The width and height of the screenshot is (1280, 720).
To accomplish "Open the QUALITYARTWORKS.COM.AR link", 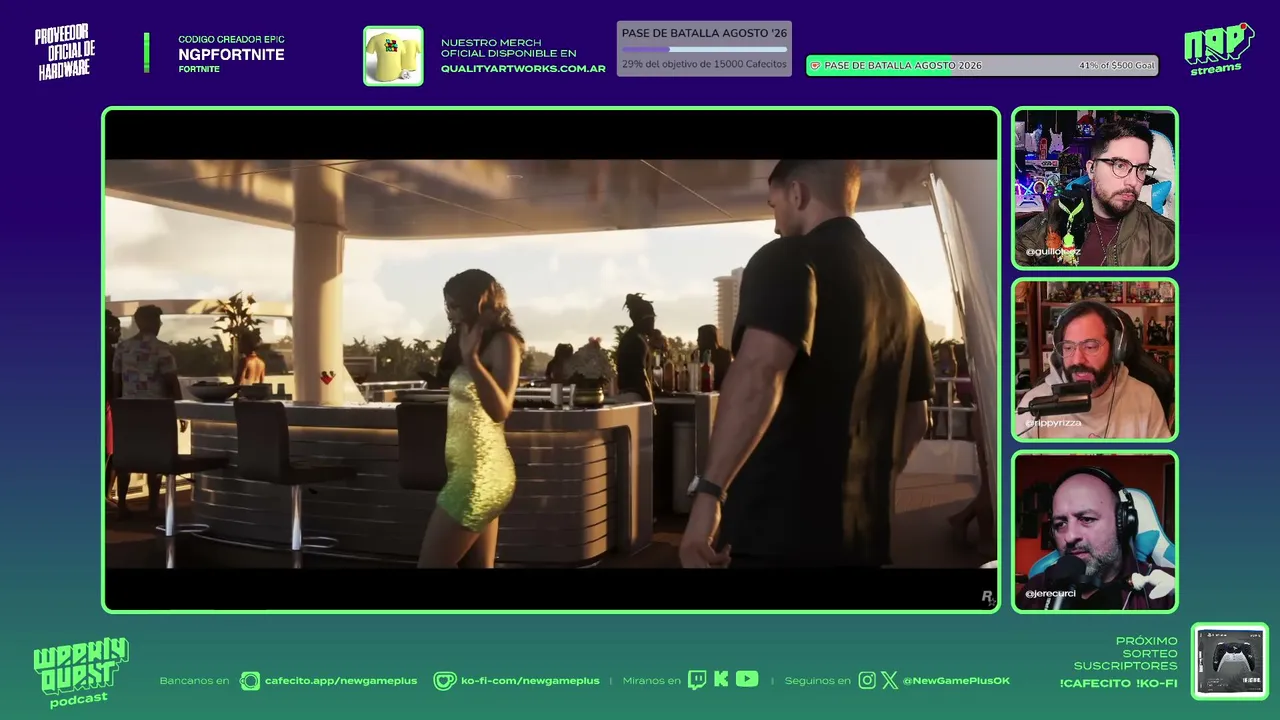I will [523, 69].
